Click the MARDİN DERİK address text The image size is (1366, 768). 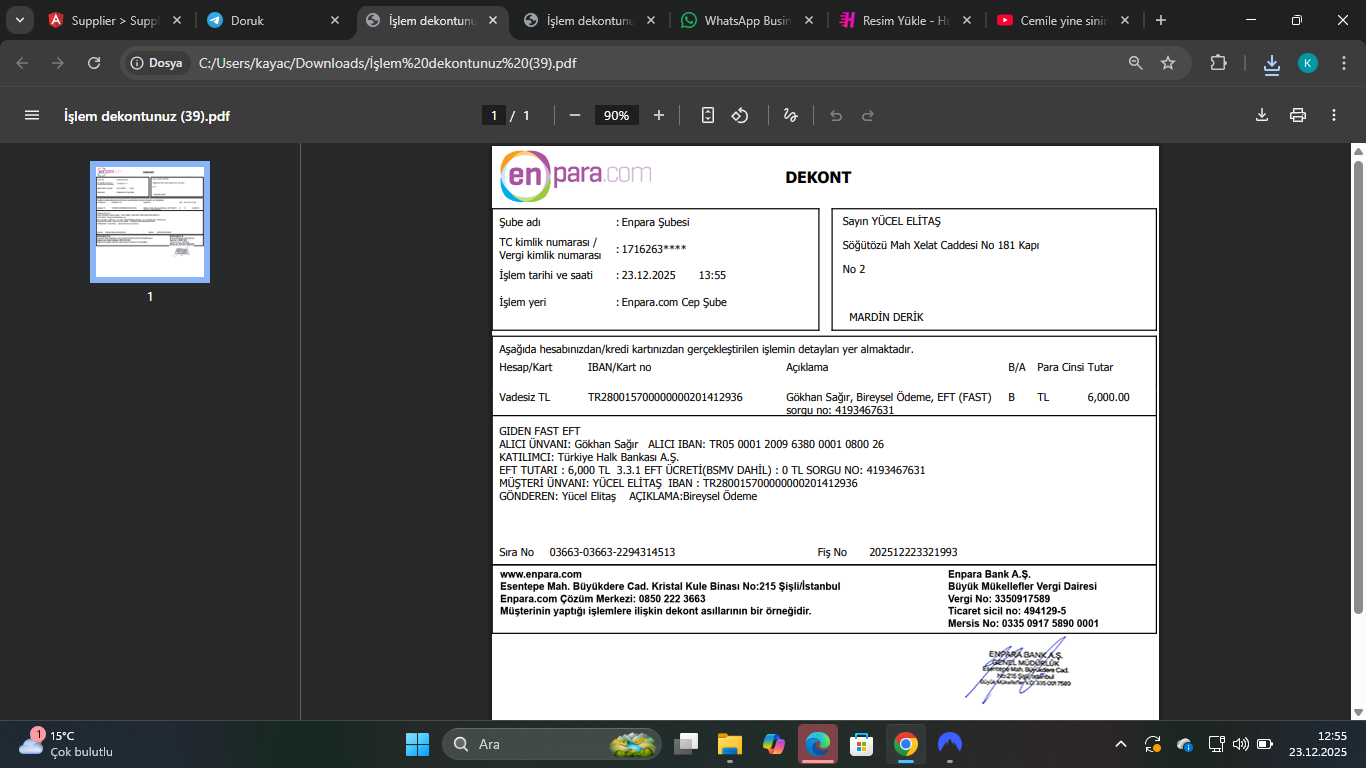pyautogui.click(x=886, y=317)
